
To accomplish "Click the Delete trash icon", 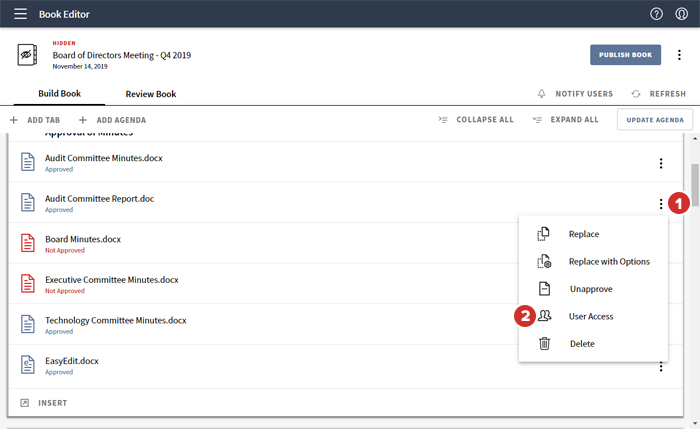I will coord(544,344).
